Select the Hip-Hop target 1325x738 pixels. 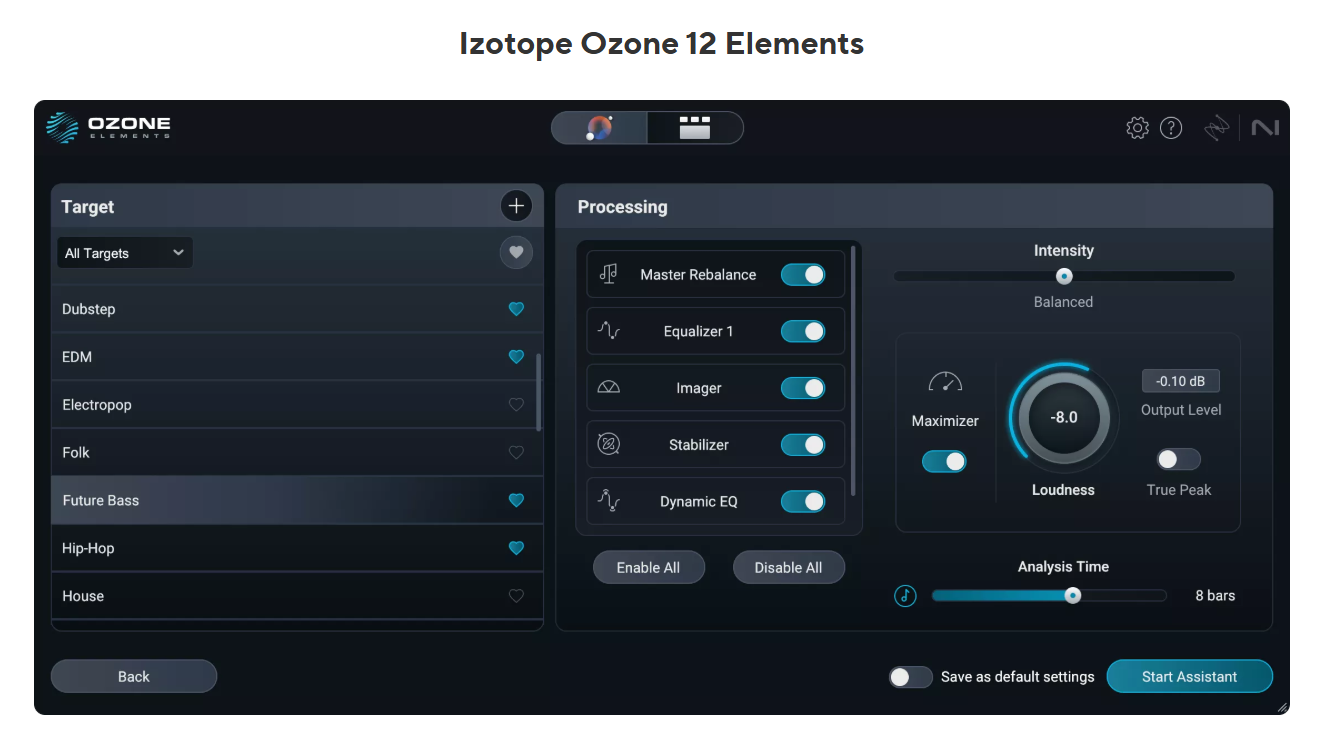tap(297, 548)
